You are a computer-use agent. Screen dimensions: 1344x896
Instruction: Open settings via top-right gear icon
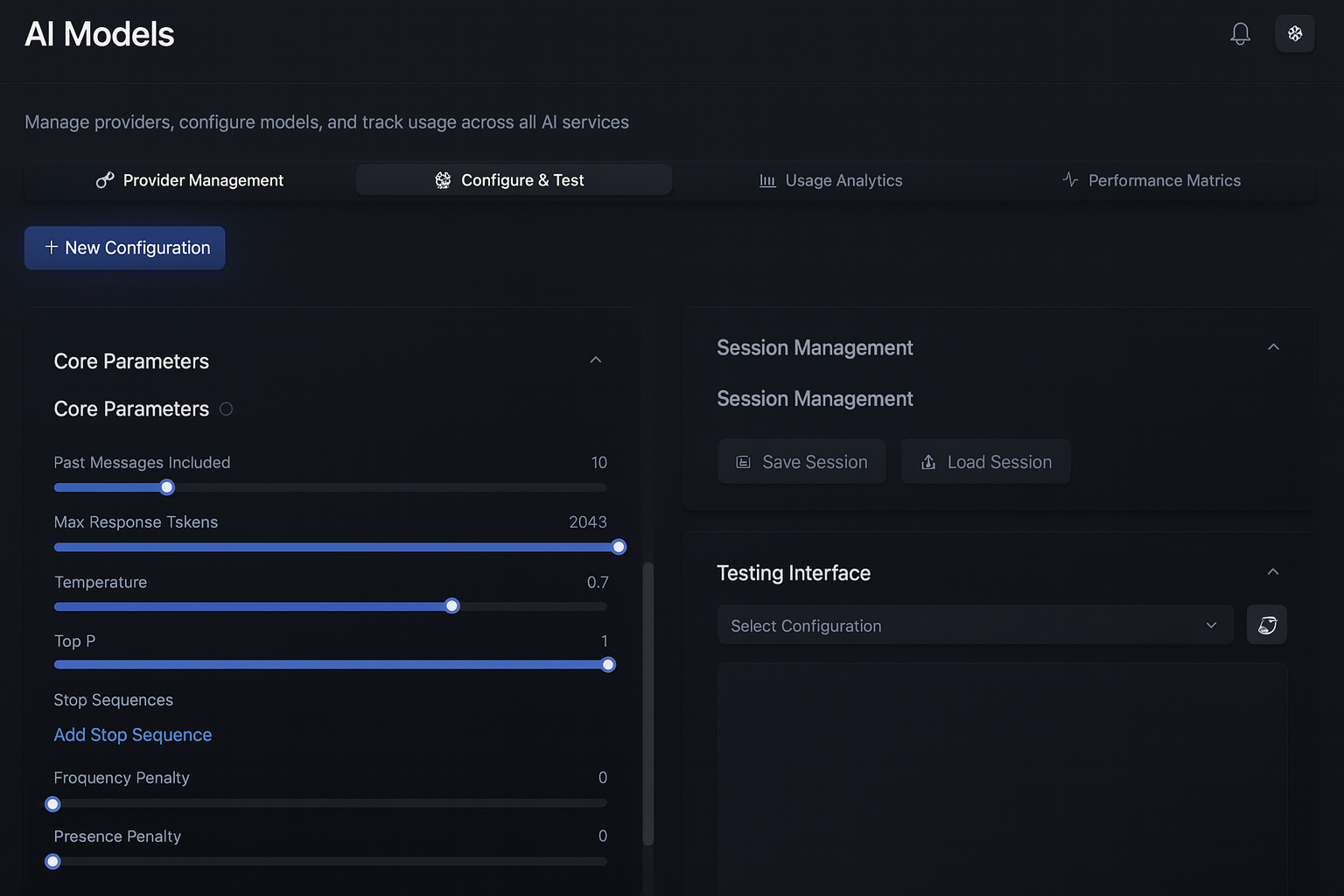(1295, 34)
